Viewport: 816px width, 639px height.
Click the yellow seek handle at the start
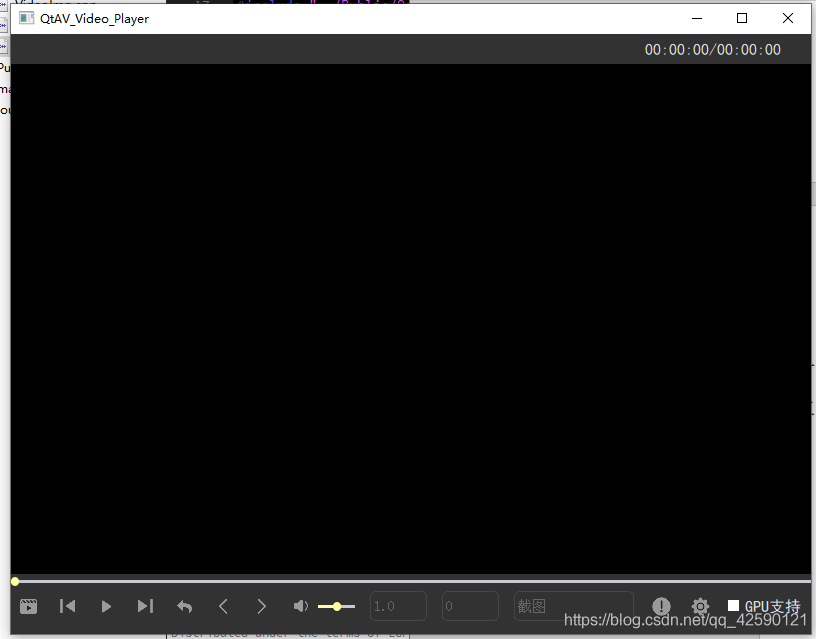(x=15, y=581)
